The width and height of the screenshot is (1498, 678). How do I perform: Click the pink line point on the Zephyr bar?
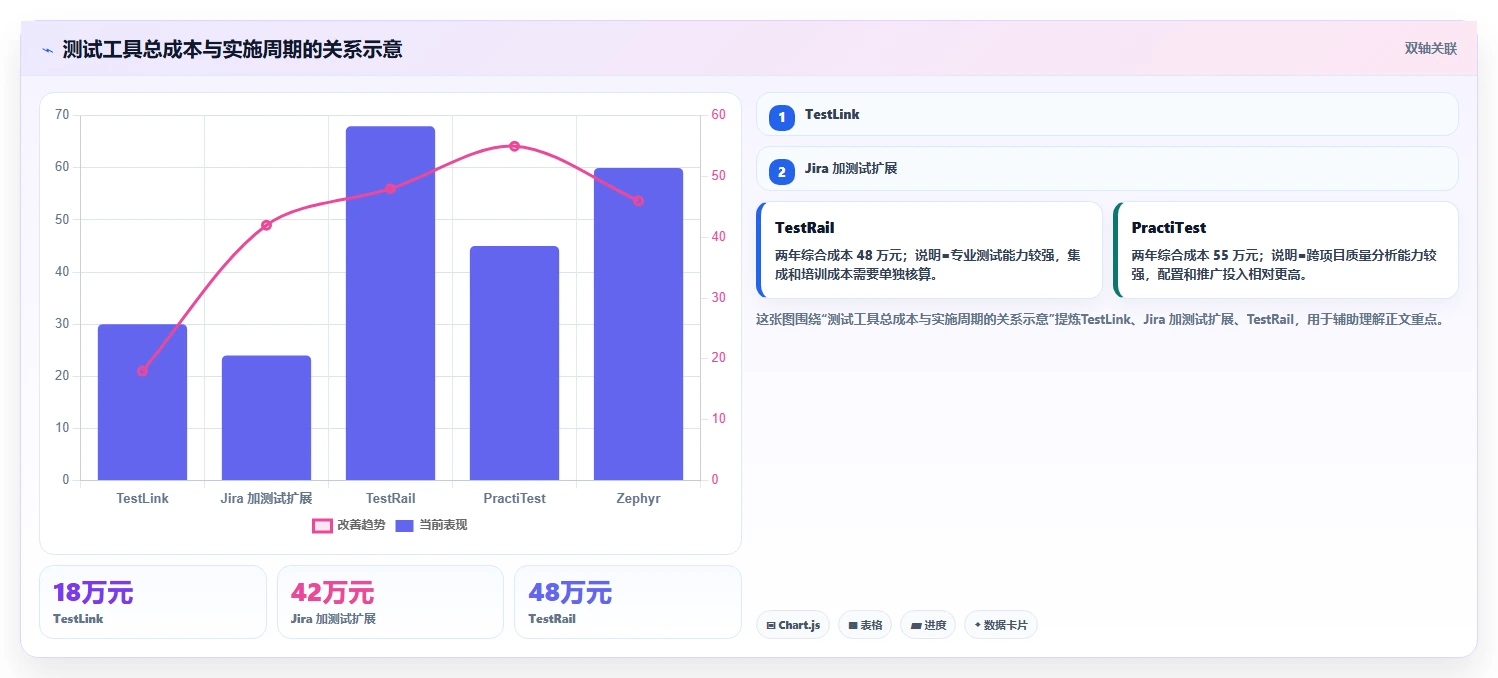(638, 201)
